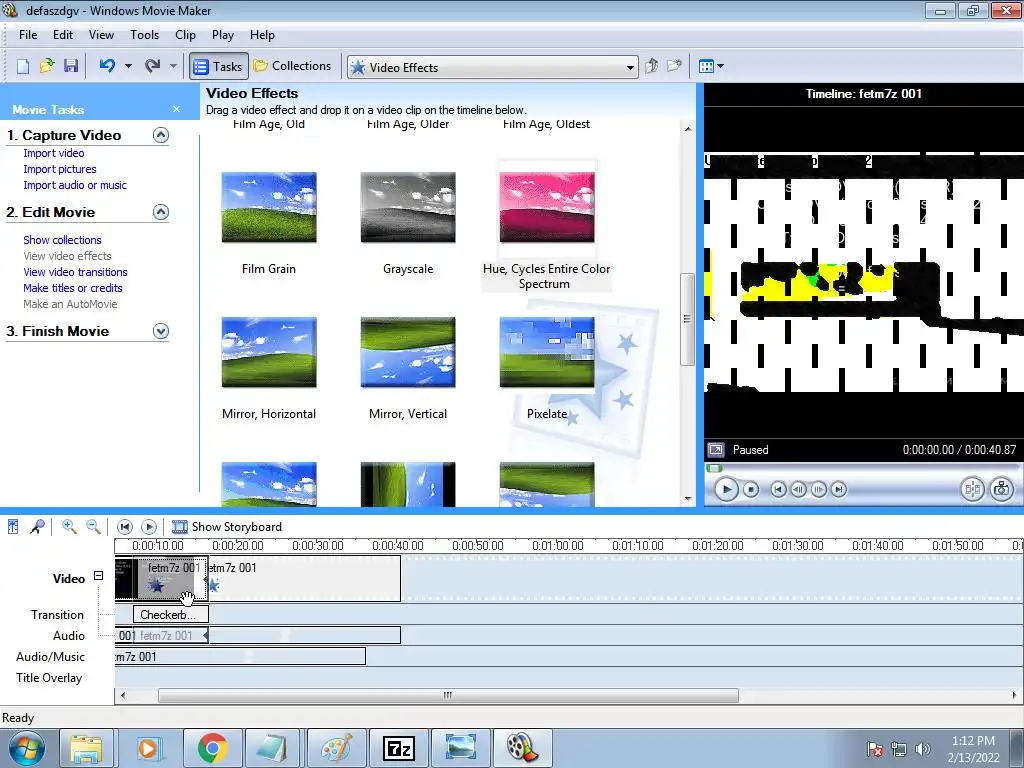This screenshot has width=1024, height=768.
Task: Select the Mirror, Vertical effect thumbnail
Action: [x=408, y=353]
